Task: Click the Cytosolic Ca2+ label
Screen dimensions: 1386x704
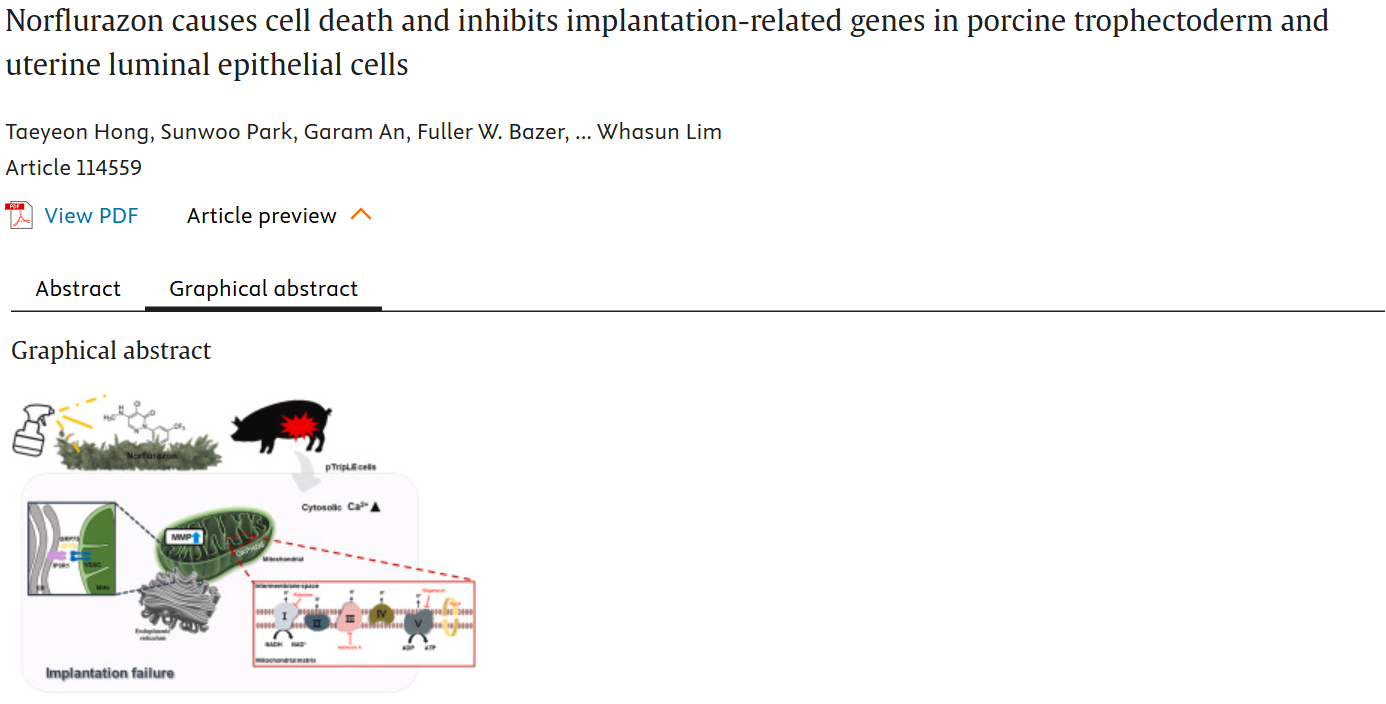Action: (341, 507)
